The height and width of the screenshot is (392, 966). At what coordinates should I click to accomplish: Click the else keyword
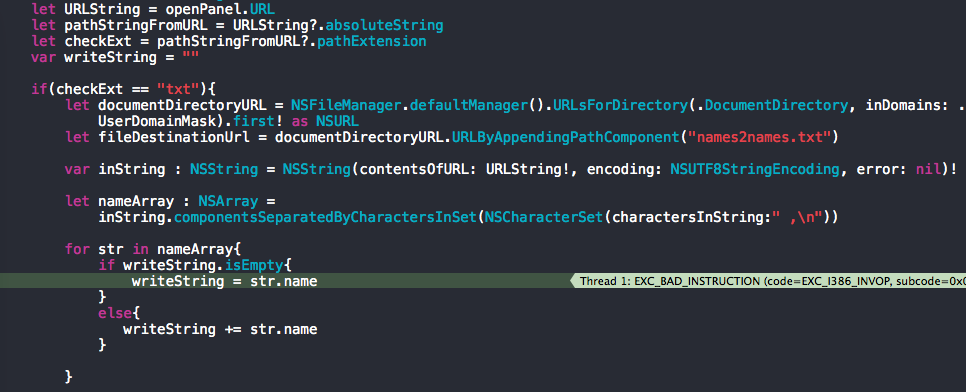click(x=115, y=314)
